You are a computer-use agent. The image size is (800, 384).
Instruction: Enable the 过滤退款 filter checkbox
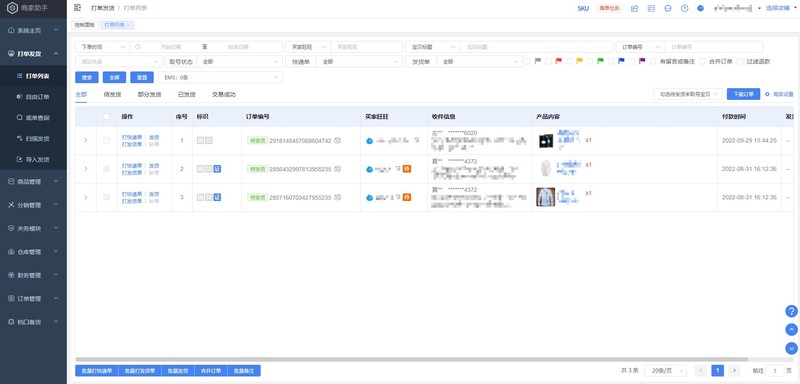point(740,61)
